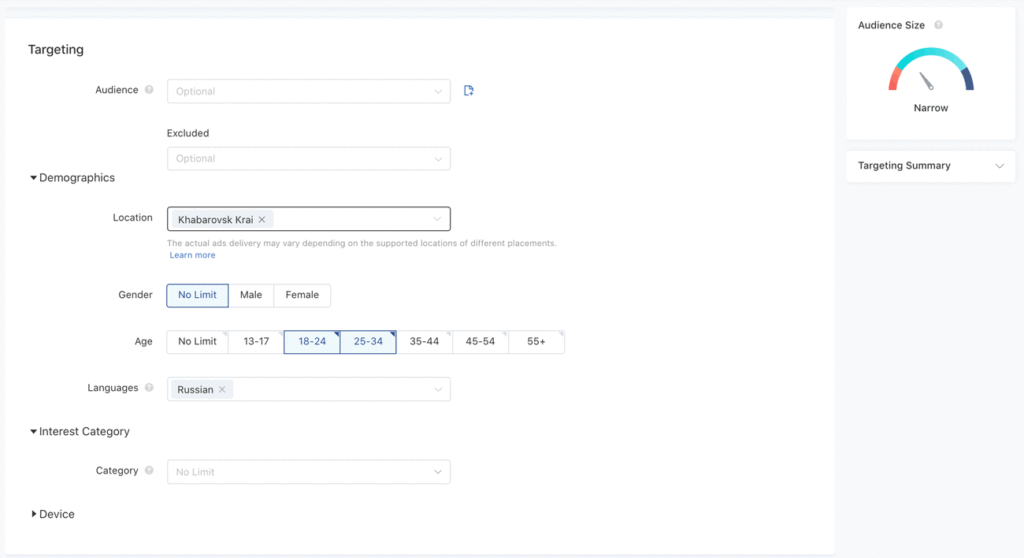Select the 55+ age group
This screenshot has width=1024, height=558.
pyautogui.click(x=536, y=342)
